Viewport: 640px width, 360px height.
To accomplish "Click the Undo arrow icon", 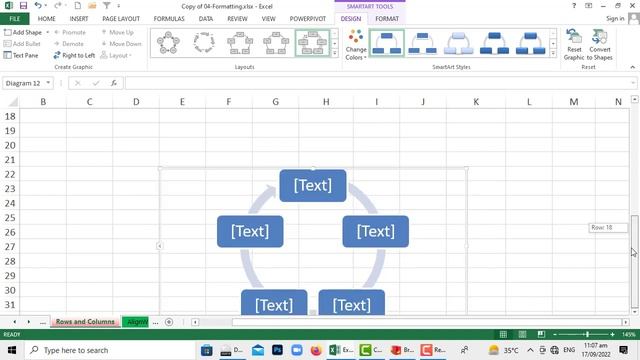I will click(38, 6).
